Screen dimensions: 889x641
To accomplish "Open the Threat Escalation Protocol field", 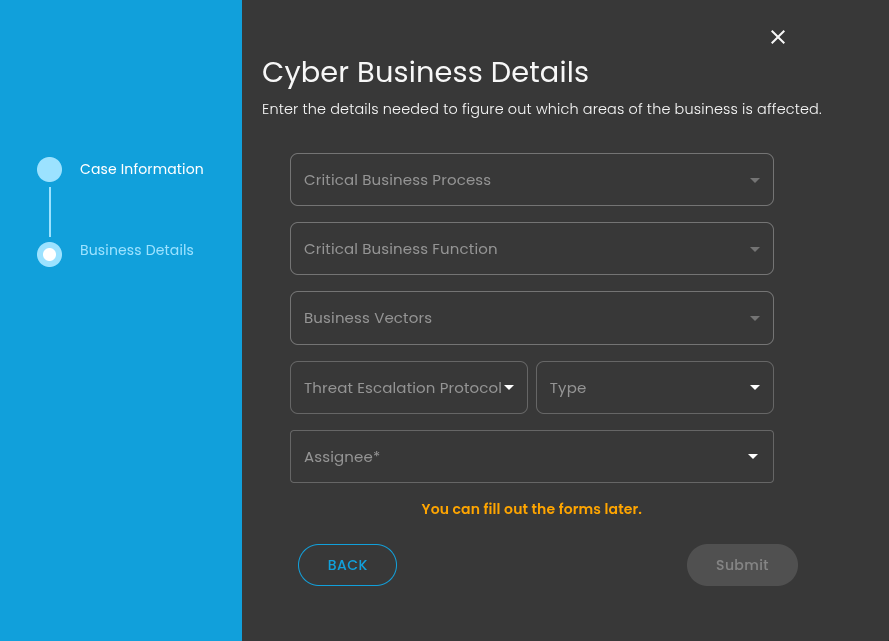I will 400,388.
